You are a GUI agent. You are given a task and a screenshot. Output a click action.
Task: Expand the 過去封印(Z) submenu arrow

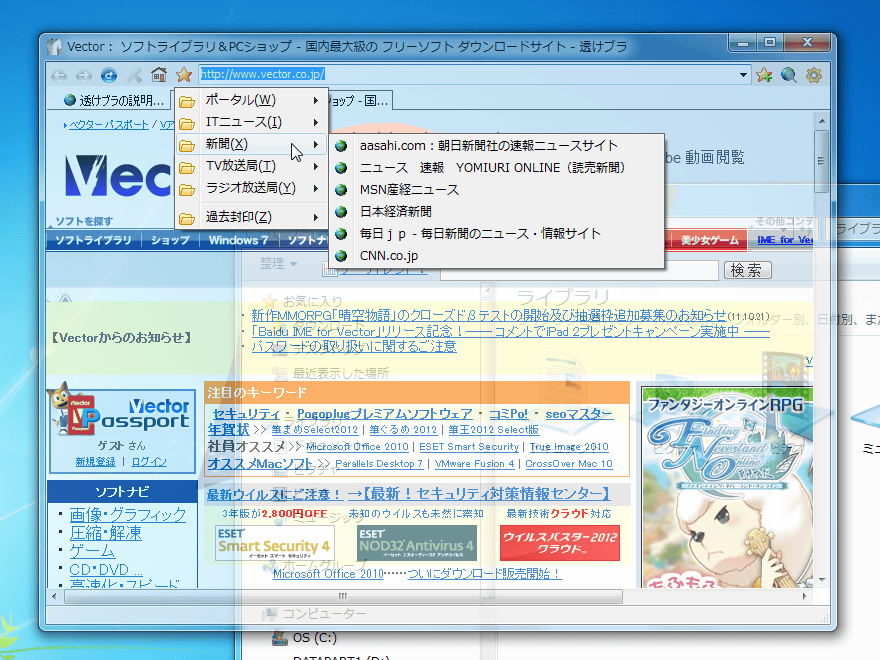pyautogui.click(x=316, y=218)
